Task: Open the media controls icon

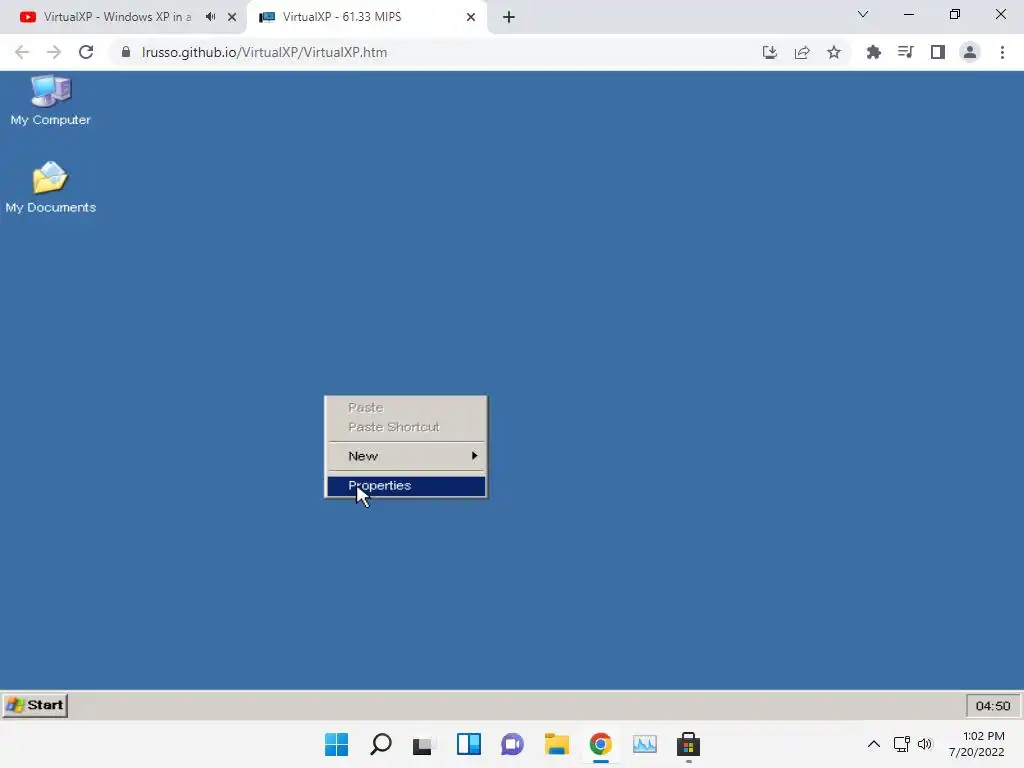Action: [x=906, y=52]
